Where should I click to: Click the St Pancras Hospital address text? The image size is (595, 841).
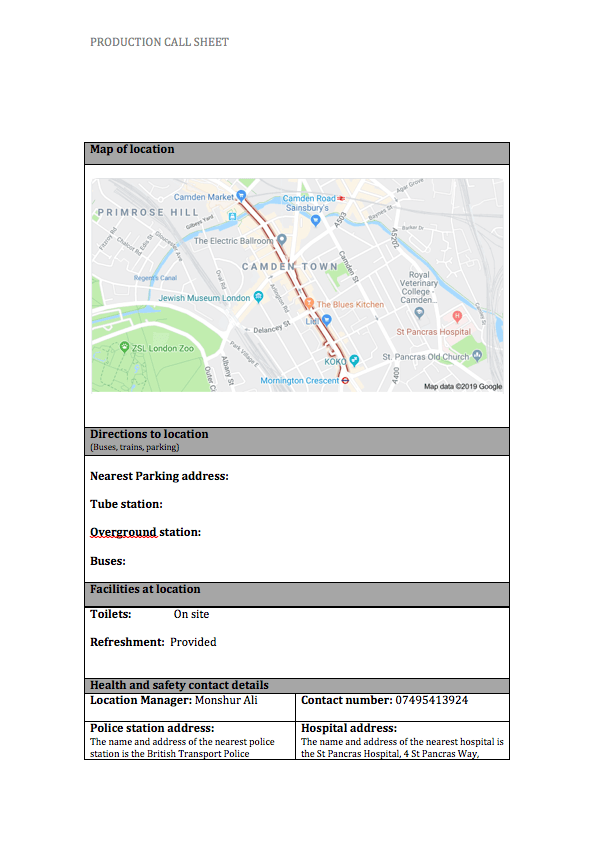[396, 754]
